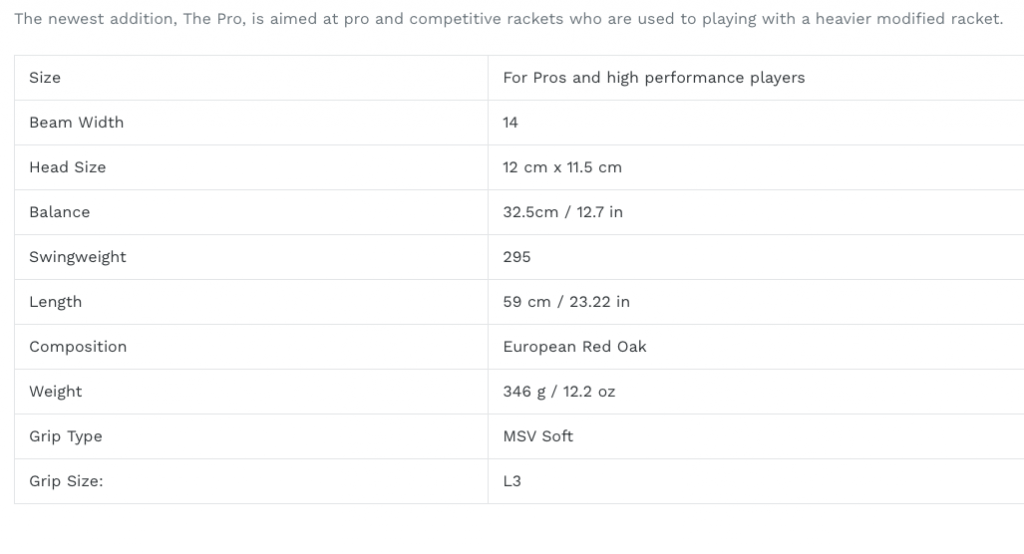Image resolution: width=1024 pixels, height=554 pixels.
Task: Click the 'MSV Soft' grip type value
Action: [538, 436]
